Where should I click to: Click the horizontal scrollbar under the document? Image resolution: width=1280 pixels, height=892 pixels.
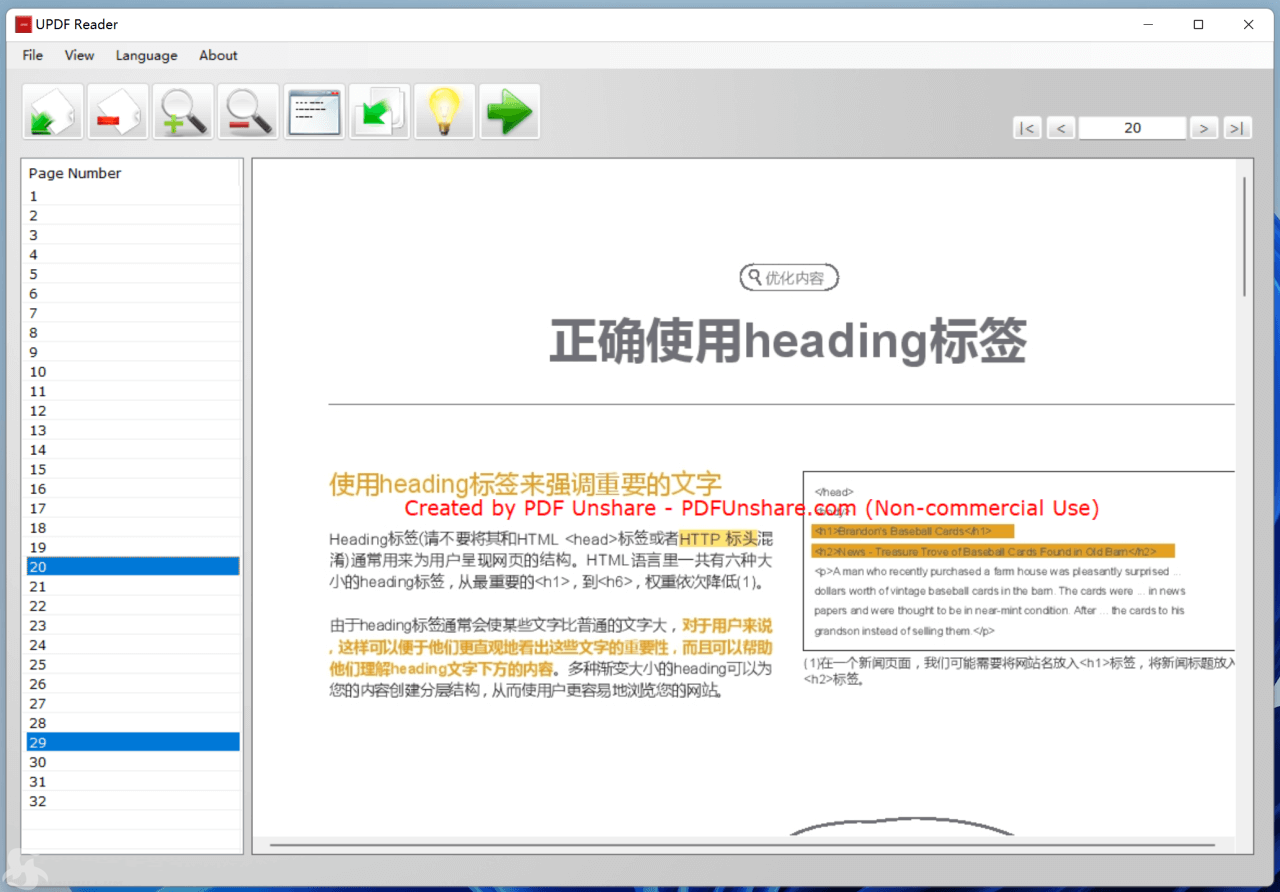(x=743, y=846)
